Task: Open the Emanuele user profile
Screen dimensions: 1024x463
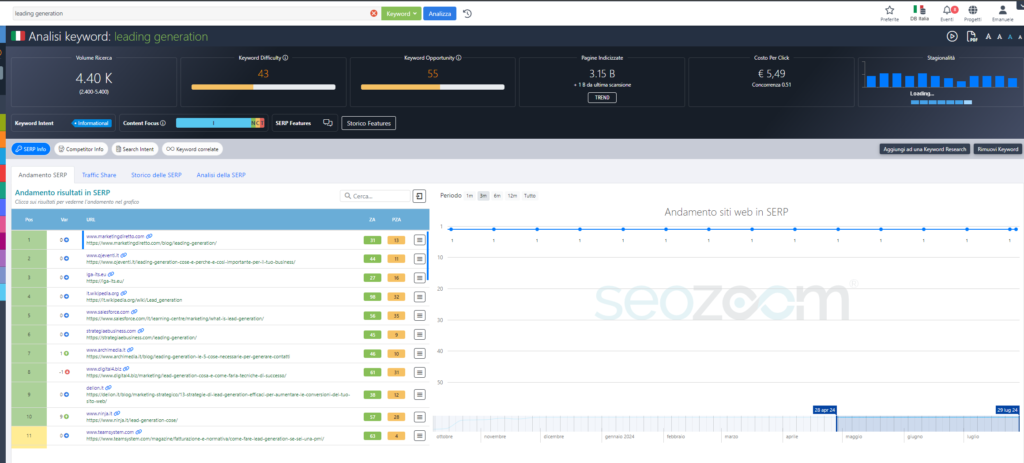Action: [x=1002, y=13]
